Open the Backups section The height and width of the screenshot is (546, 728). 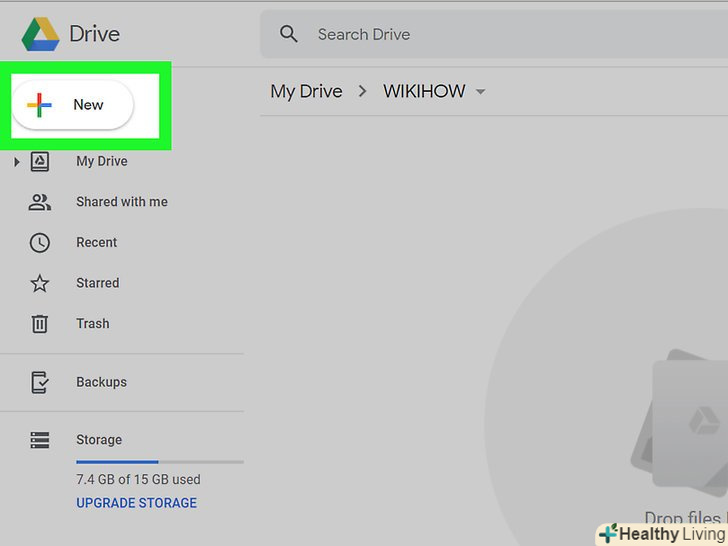pos(101,382)
